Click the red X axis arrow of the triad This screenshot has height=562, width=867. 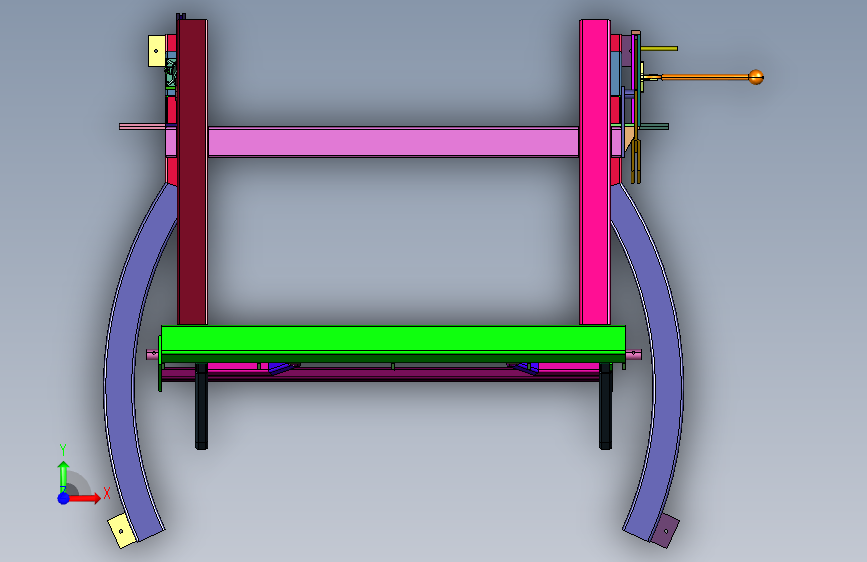(84, 498)
